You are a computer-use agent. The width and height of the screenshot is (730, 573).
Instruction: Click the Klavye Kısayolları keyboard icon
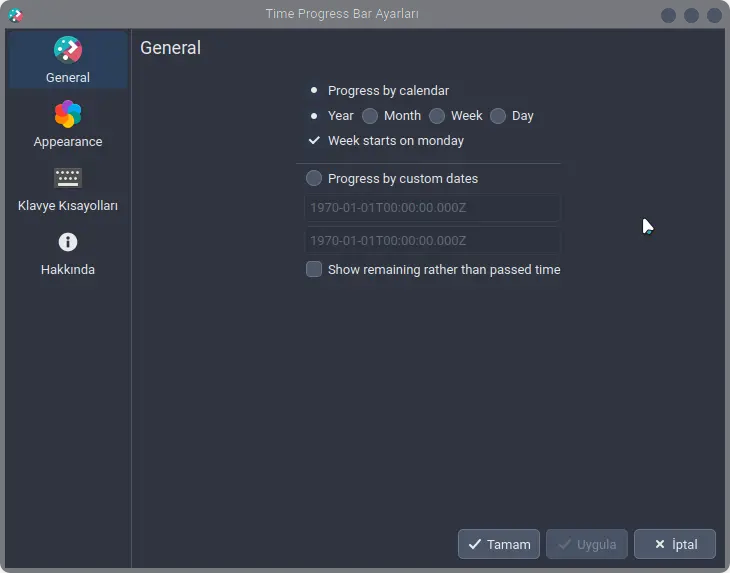pos(68,178)
